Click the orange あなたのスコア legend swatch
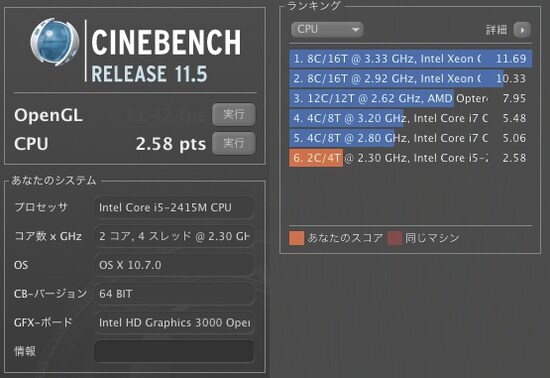 [x=296, y=238]
